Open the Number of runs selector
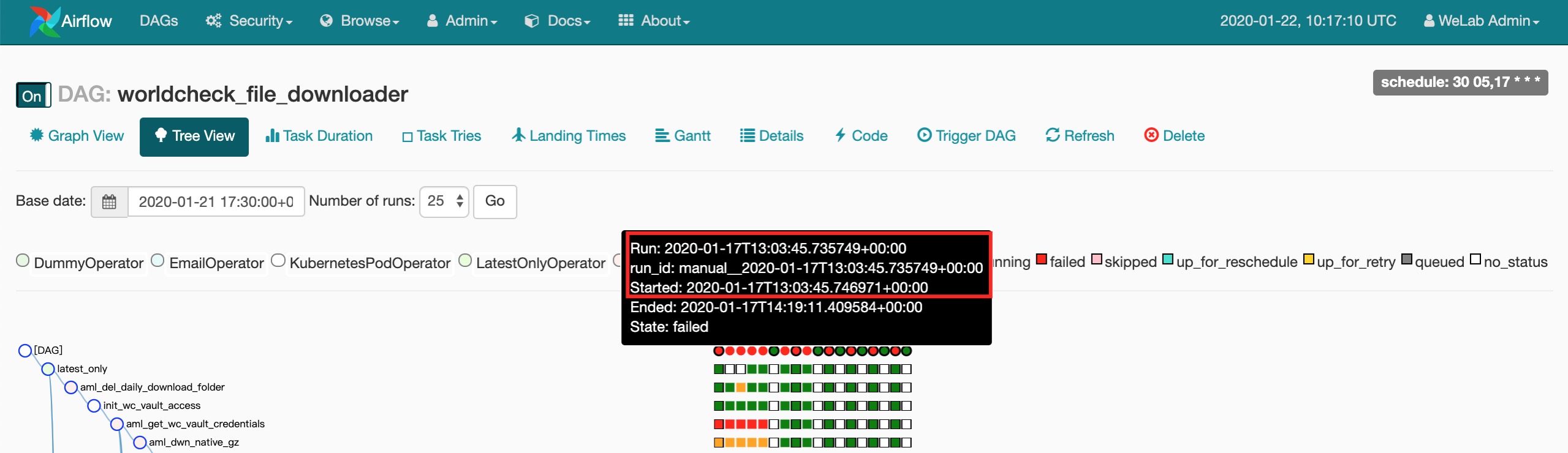This screenshot has width=1568, height=453. (x=444, y=201)
